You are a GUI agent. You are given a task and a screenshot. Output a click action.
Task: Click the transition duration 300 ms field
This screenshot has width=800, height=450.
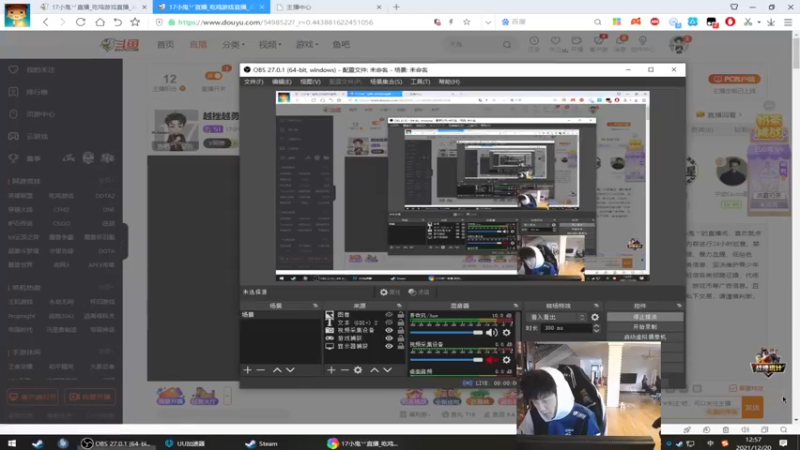tap(566, 328)
